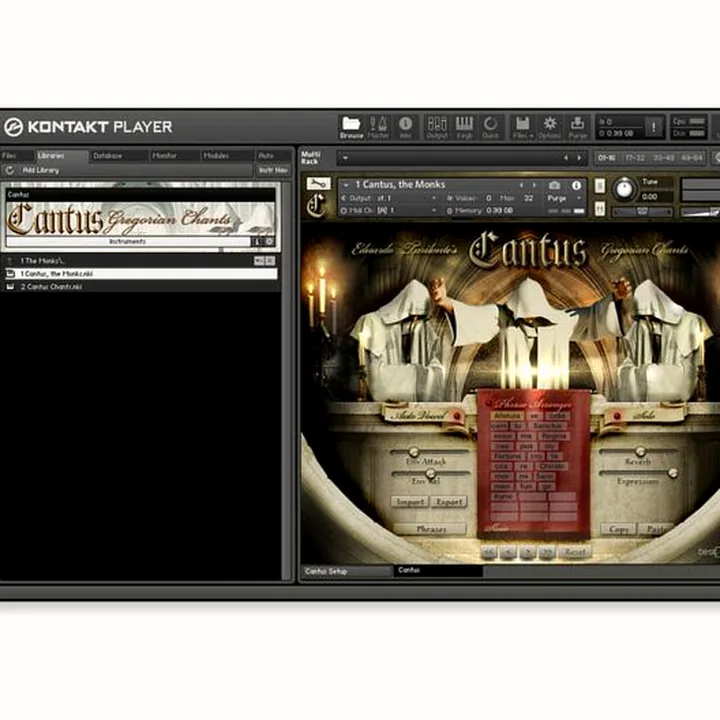Show the Keyb on-screen keyboard

tap(464, 127)
